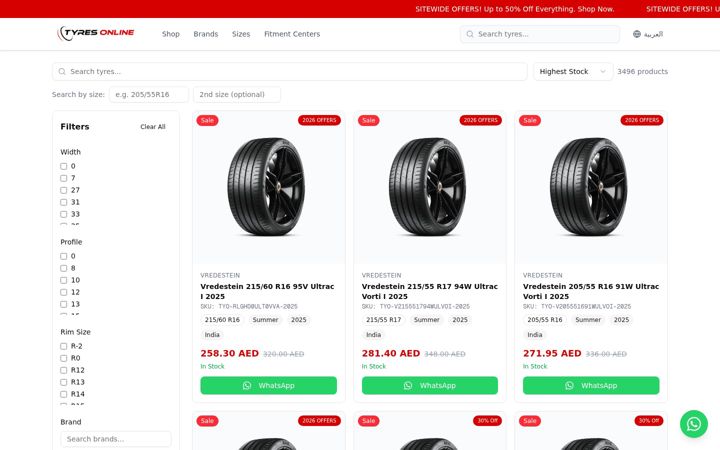Focus the Search brands input field
The height and width of the screenshot is (450, 720).
tap(116, 439)
